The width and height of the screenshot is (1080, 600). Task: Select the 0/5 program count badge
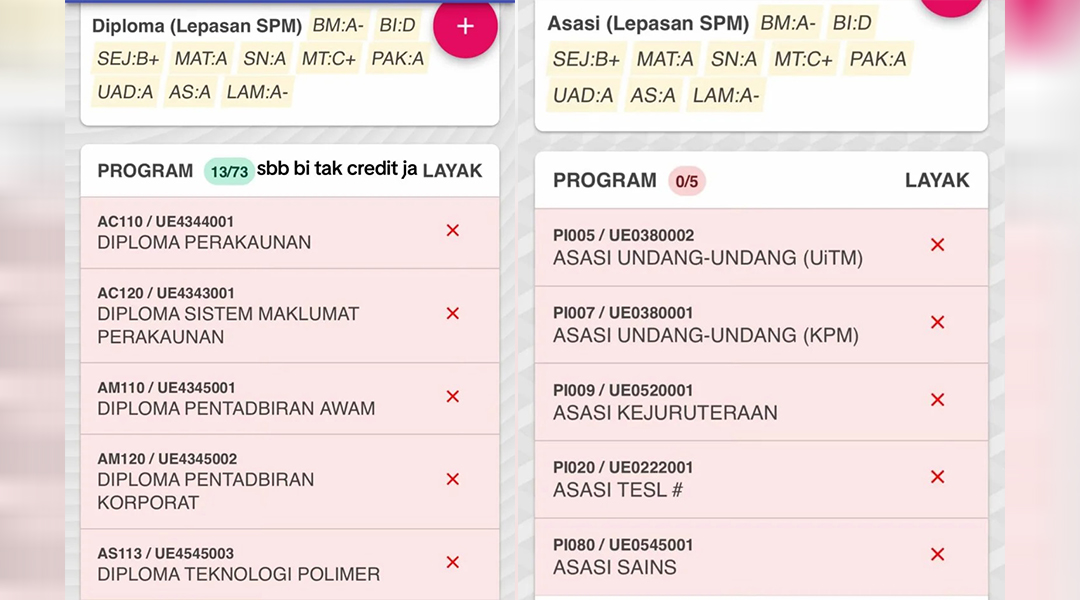click(687, 182)
